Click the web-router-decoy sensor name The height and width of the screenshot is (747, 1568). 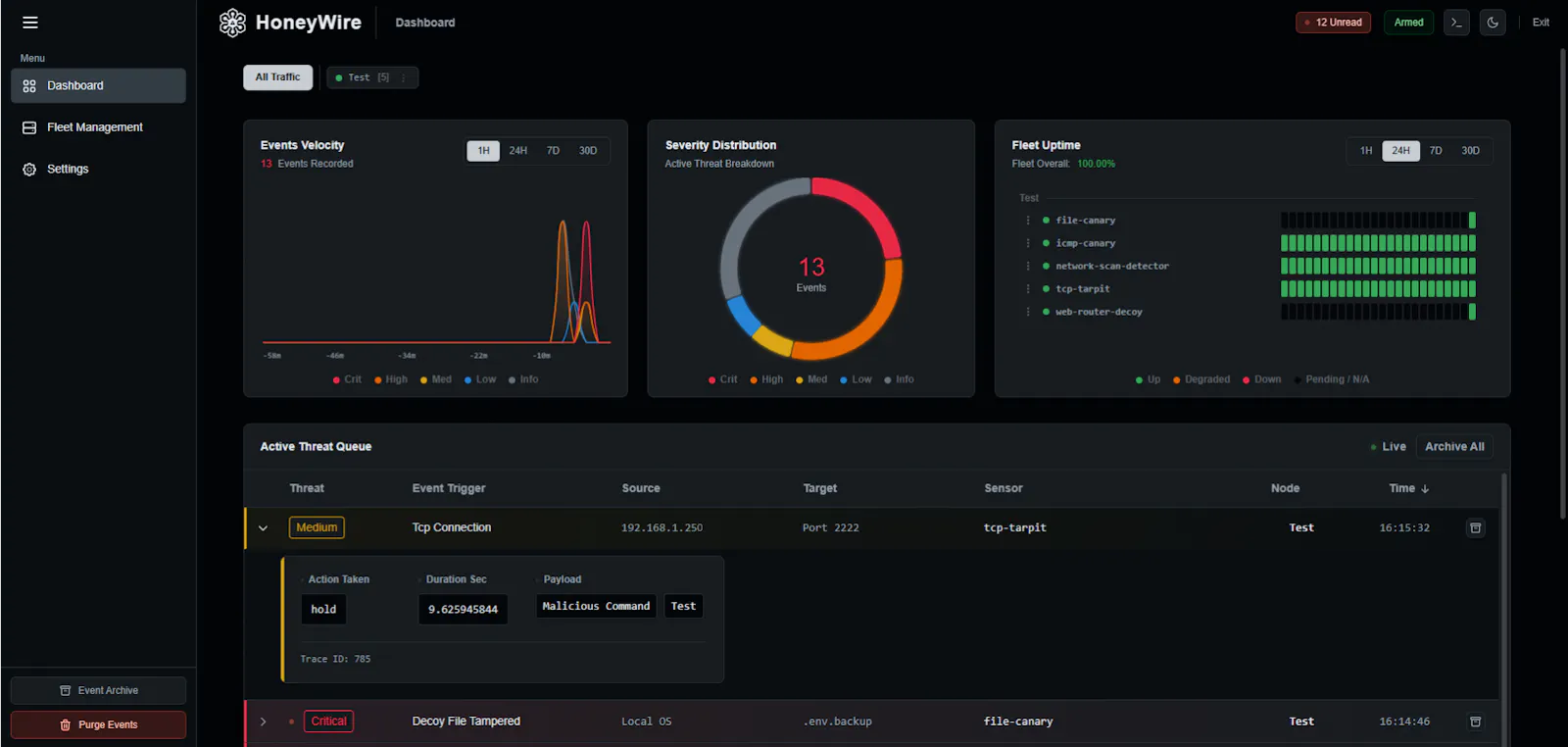(1099, 312)
